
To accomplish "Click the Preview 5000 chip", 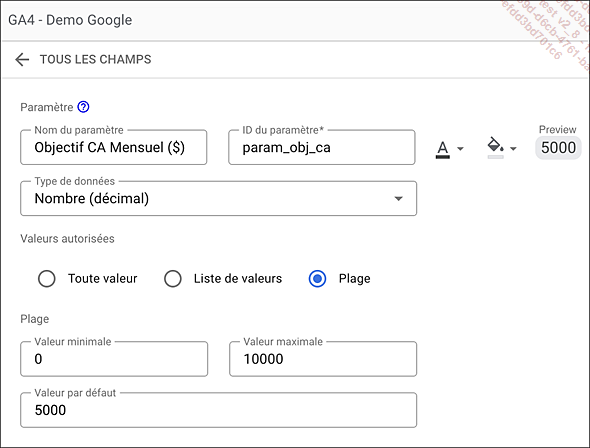I will tap(558, 147).
